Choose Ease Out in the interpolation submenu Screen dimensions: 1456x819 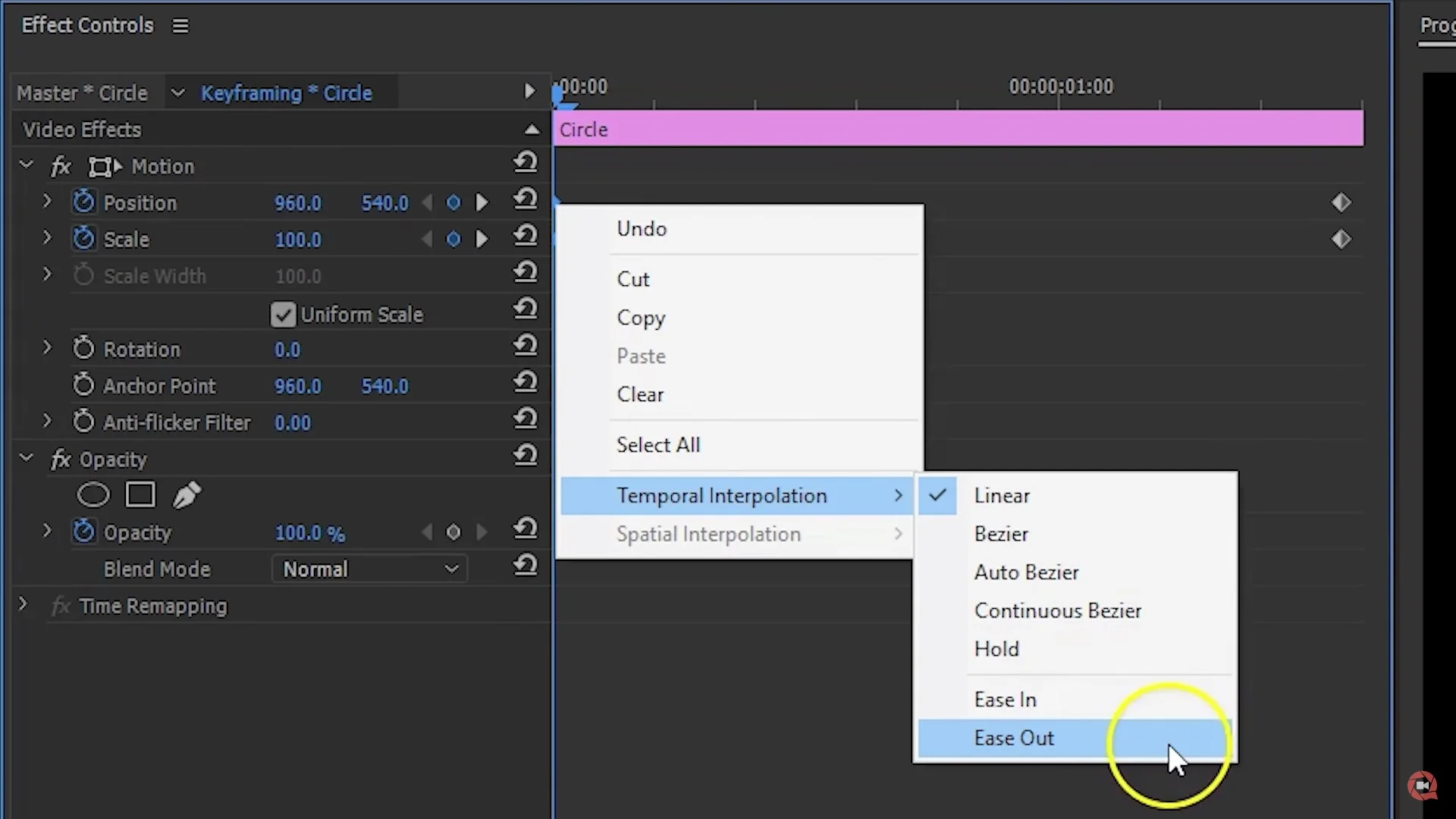[1014, 738]
